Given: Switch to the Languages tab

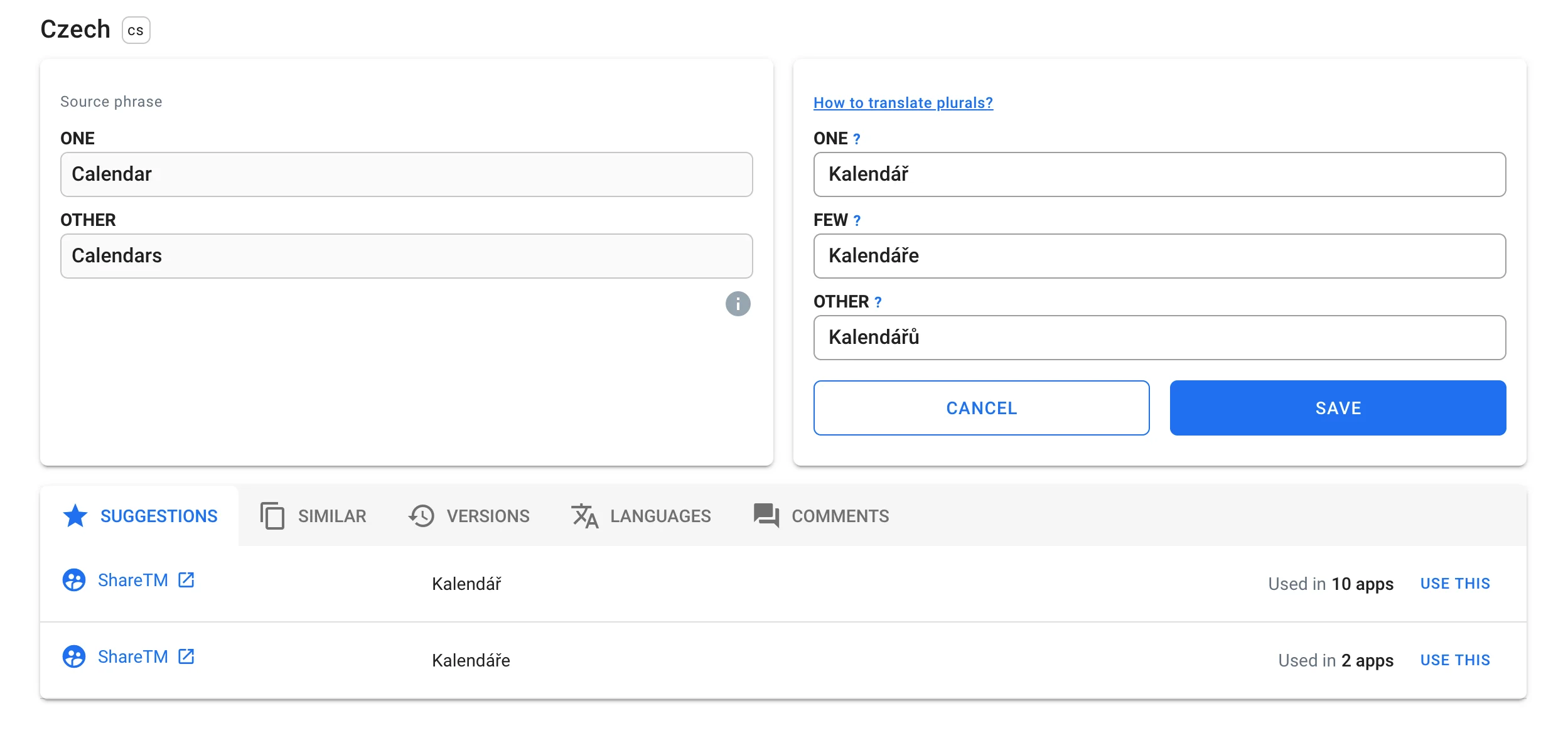Looking at the screenshot, I should point(641,516).
